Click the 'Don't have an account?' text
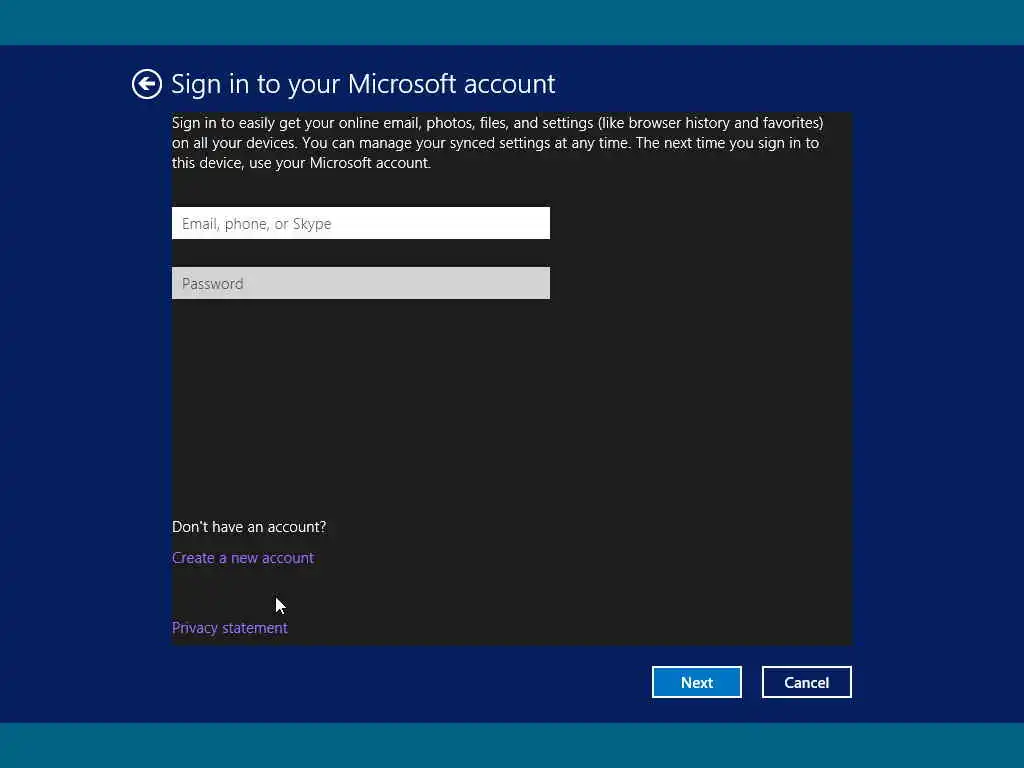 pos(249,526)
